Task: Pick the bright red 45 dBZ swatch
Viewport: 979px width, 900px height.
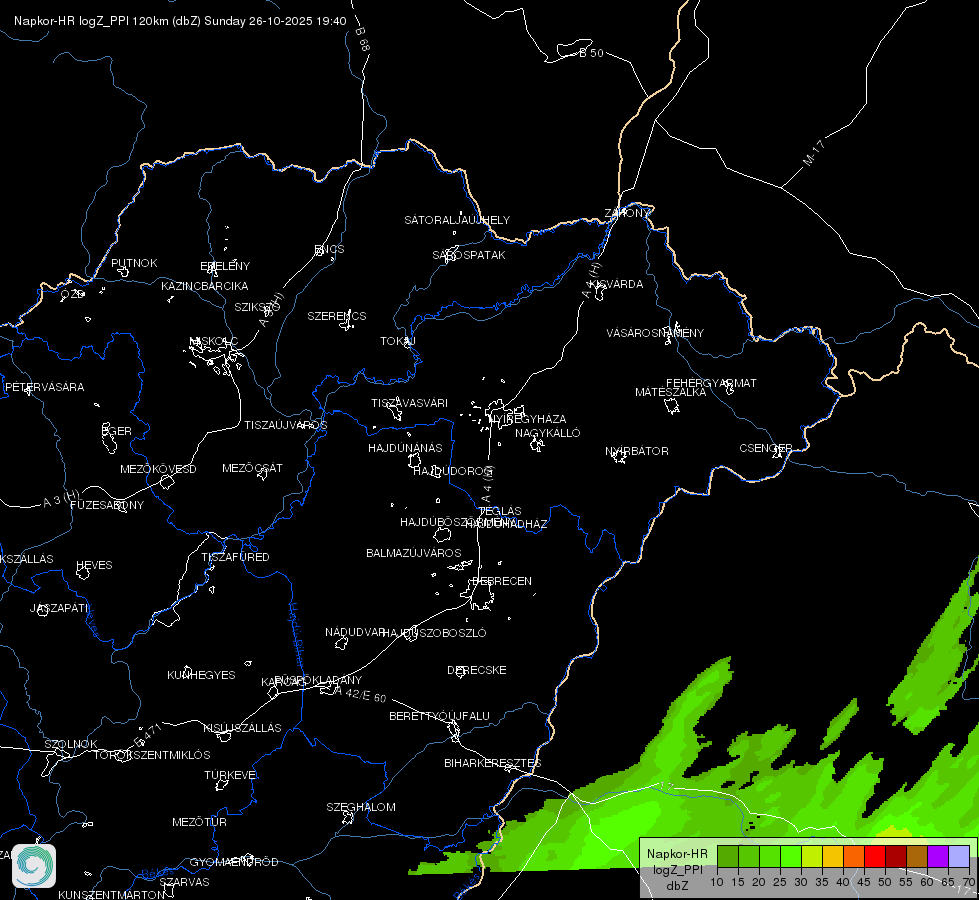Action: (x=875, y=857)
